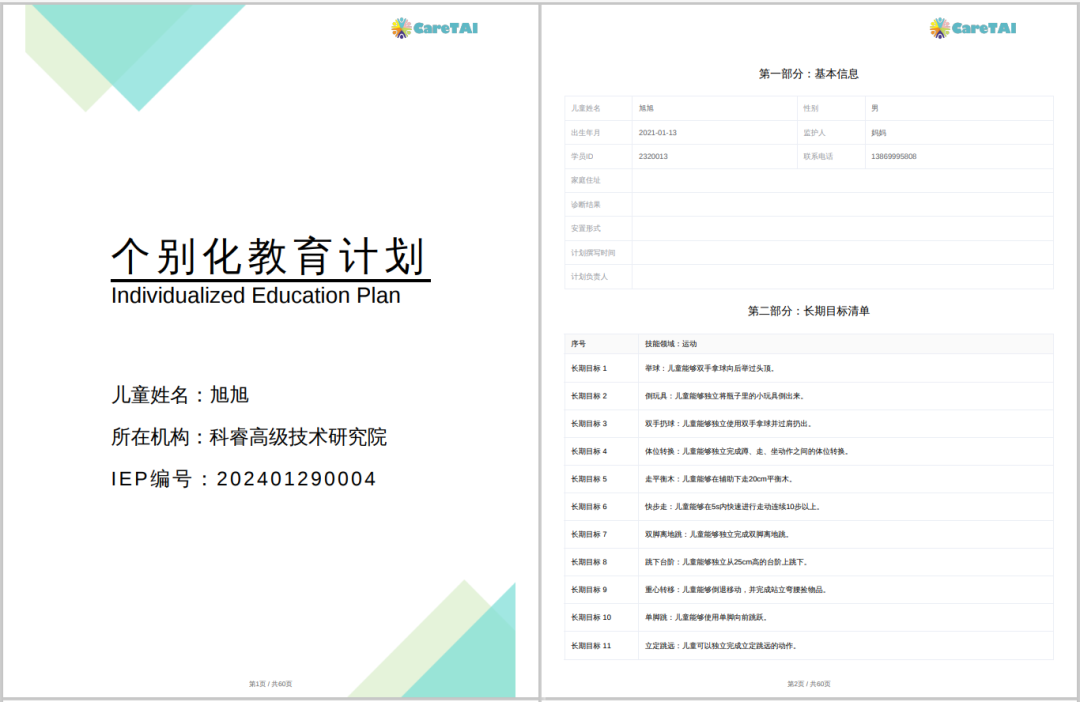Image resolution: width=1080 pixels, height=702 pixels.
Task: Click the empty 诊断结果 field
Action: (x=842, y=205)
